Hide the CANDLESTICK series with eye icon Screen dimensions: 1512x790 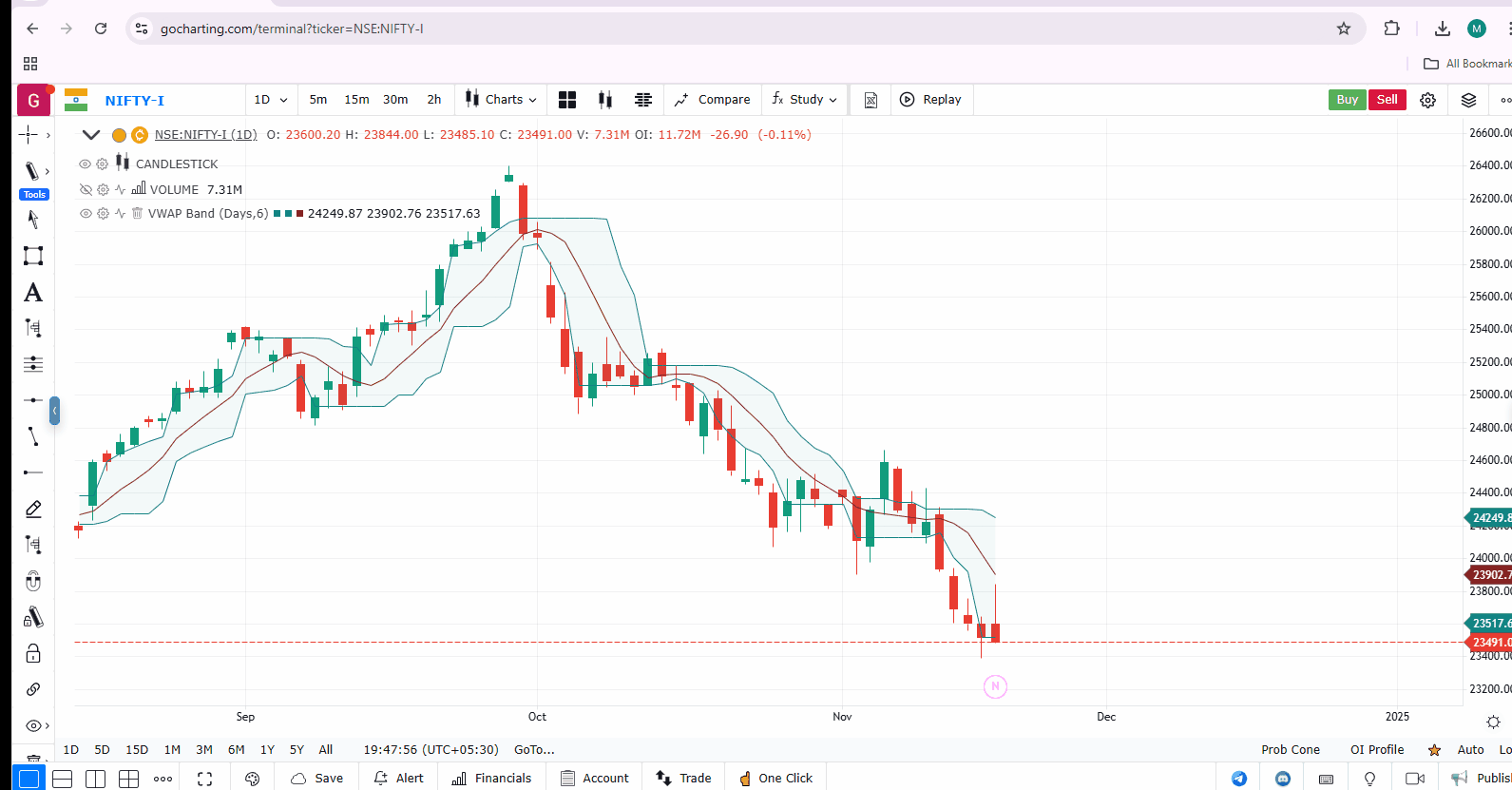[86, 164]
